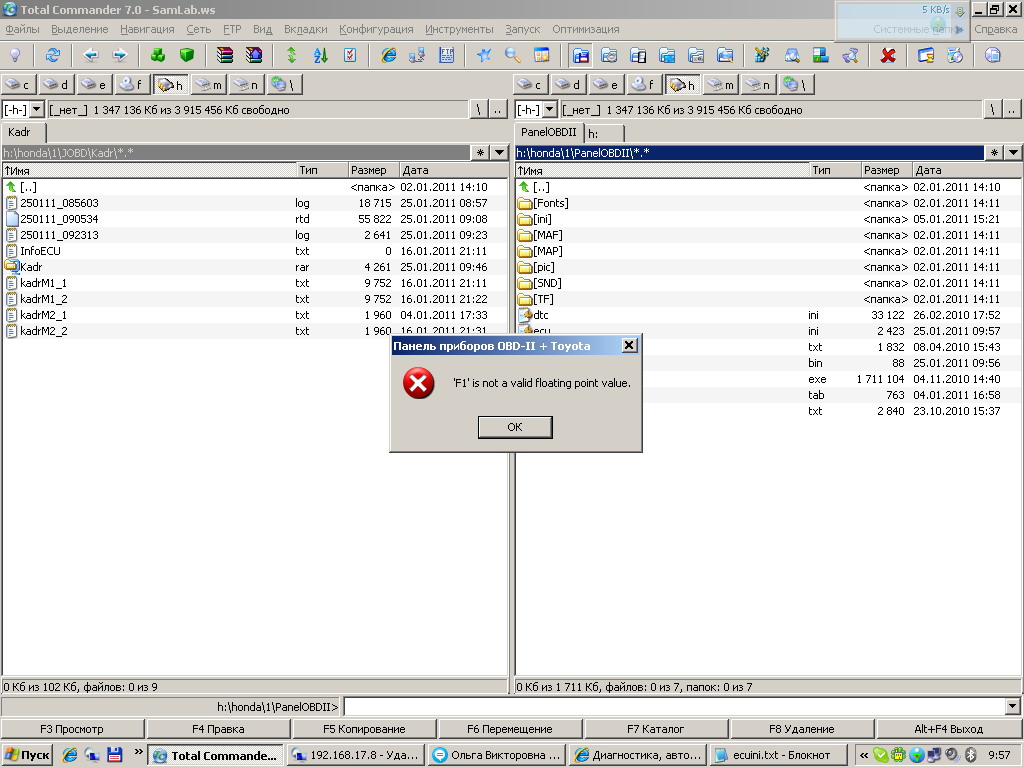Switch to the PanelOBDII tab
Screen dimensions: 1024x768
pyautogui.click(x=548, y=132)
